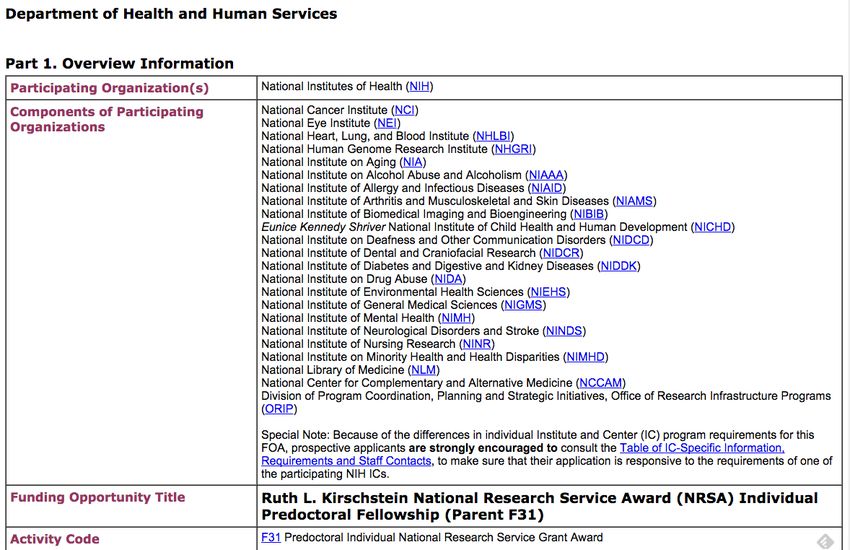Select 'are strongly encouraged to' bold text
Viewport: 850px width, 550px height.
click(483, 448)
